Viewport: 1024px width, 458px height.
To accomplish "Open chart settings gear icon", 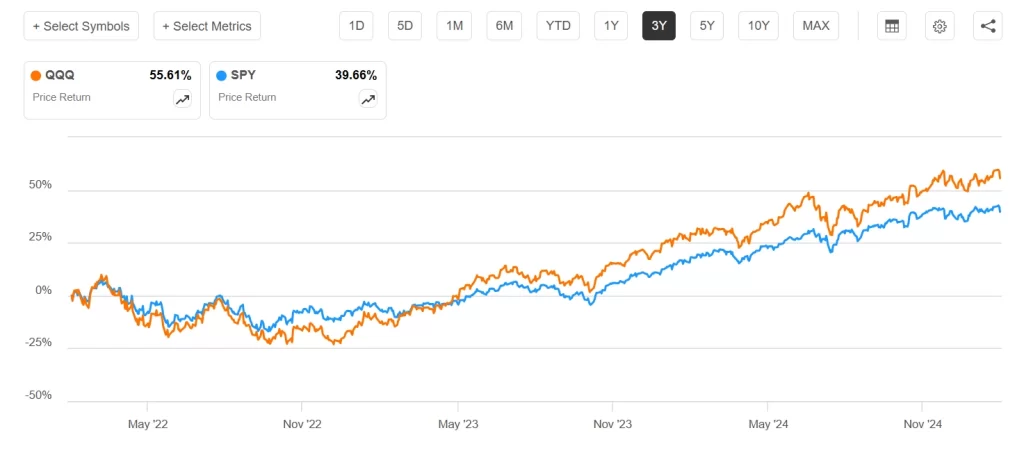I will click(x=940, y=26).
